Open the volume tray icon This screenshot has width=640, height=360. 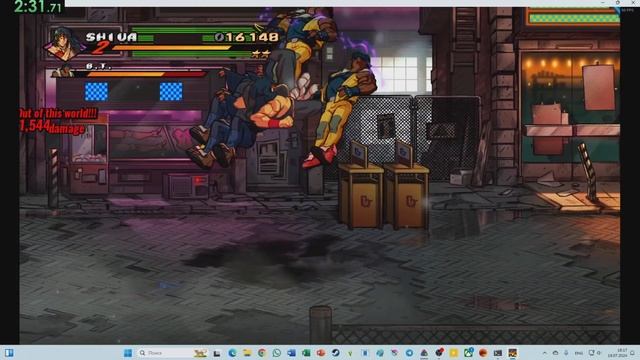pos(599,353)
